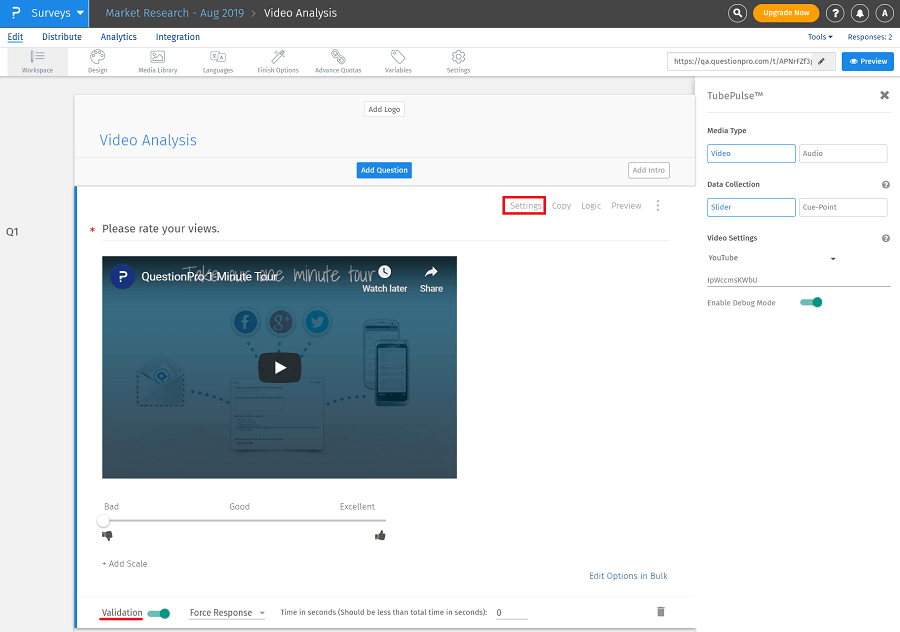
Task: Select Audio media type option
Action: pyautogui.click(x=843, y=154)
